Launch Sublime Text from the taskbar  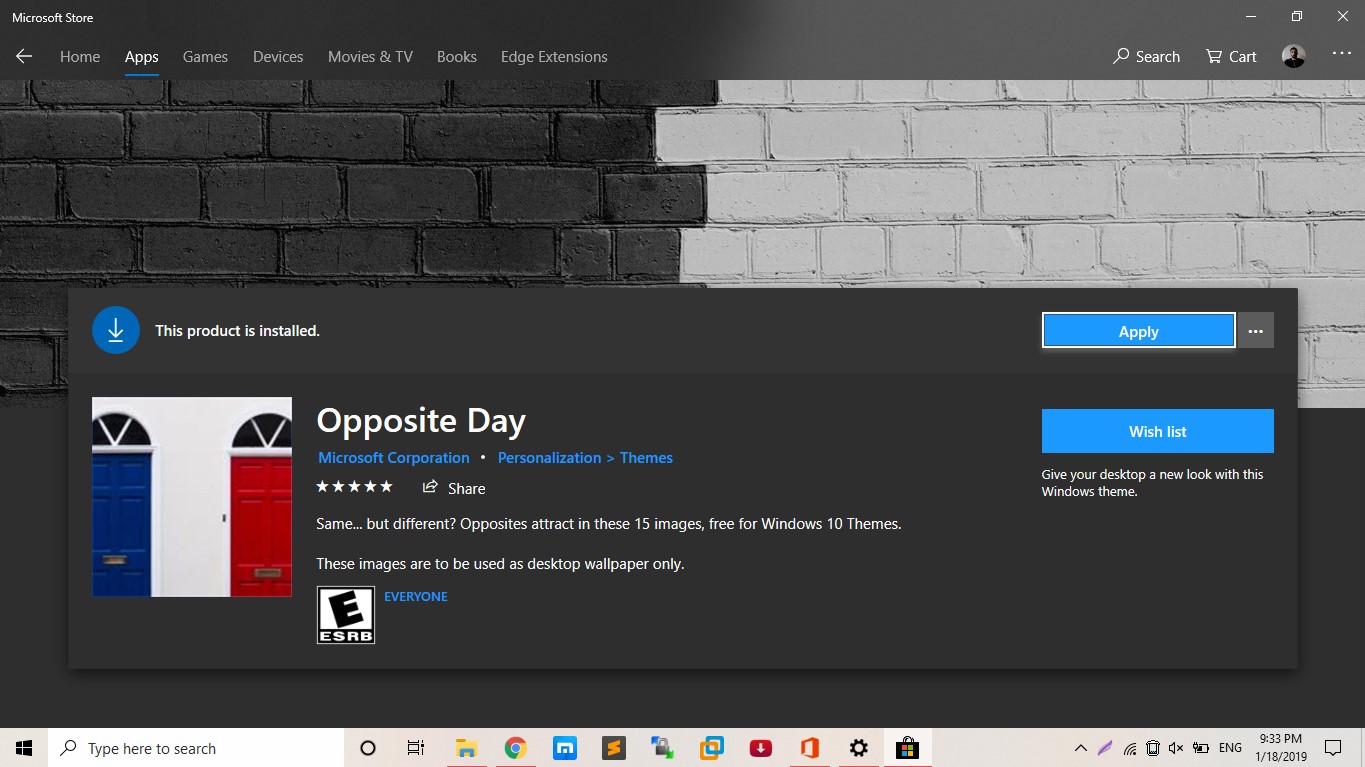(613, 747)
